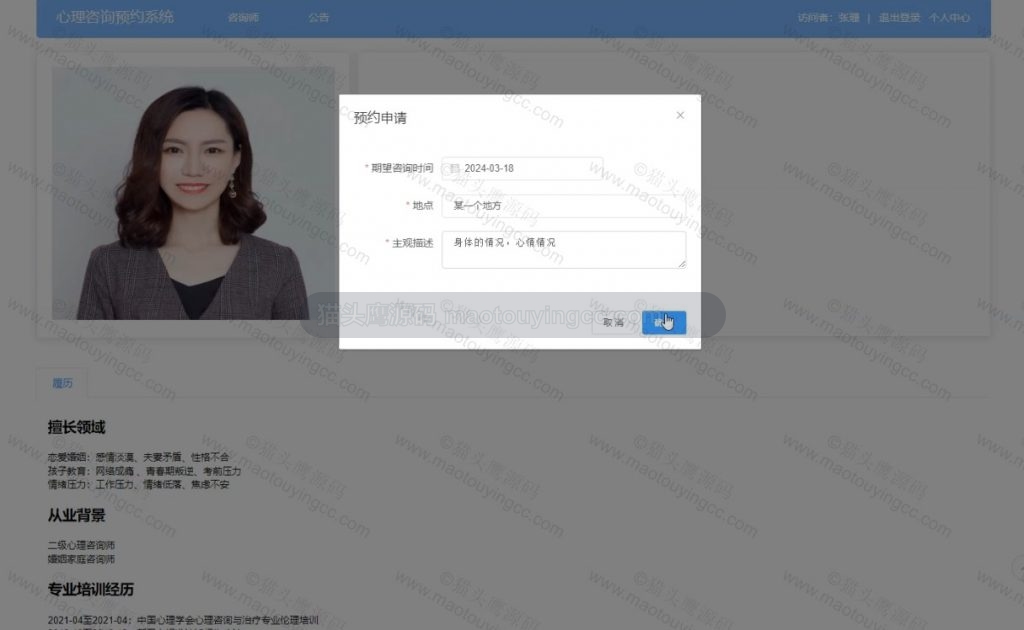Open 咨询师 in the top navigation
The width and height of the screenshot is (1024, 630).
(243, 18)
